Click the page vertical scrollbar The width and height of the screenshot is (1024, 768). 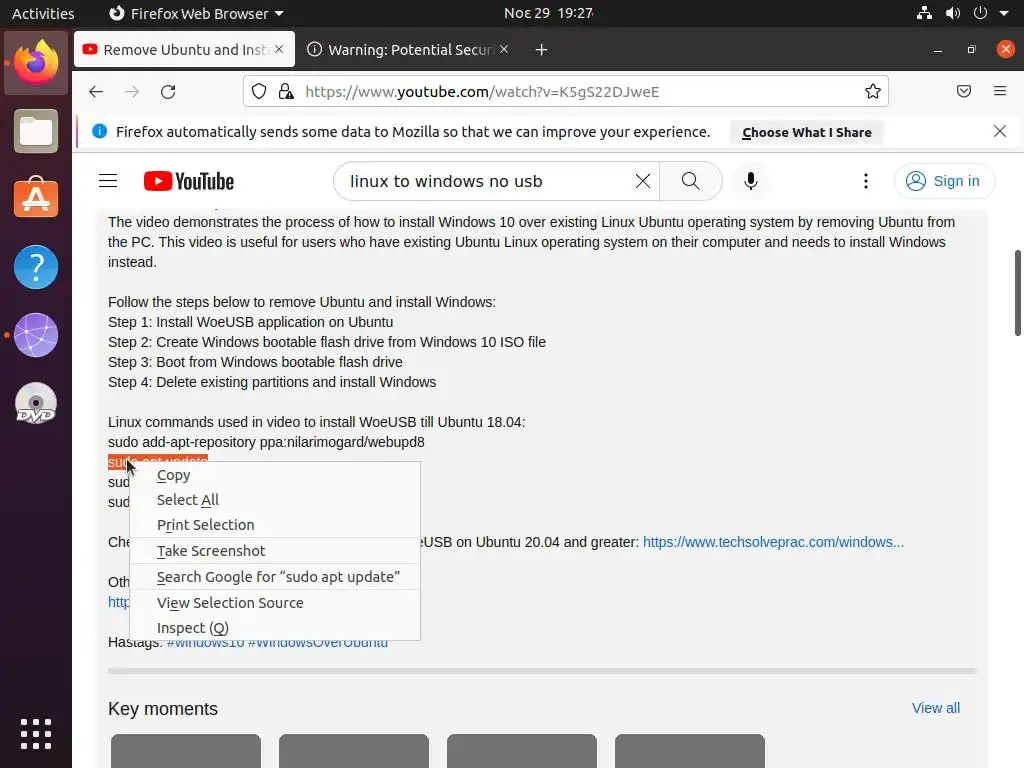coord(1017,293)
